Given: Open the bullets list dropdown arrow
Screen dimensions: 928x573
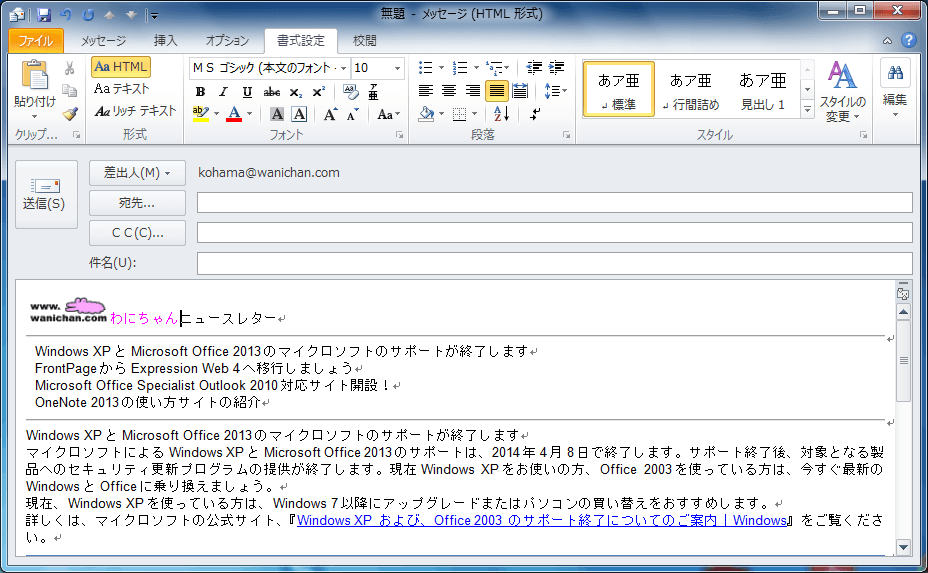Looking at the screenshot, I should point(442,67).
